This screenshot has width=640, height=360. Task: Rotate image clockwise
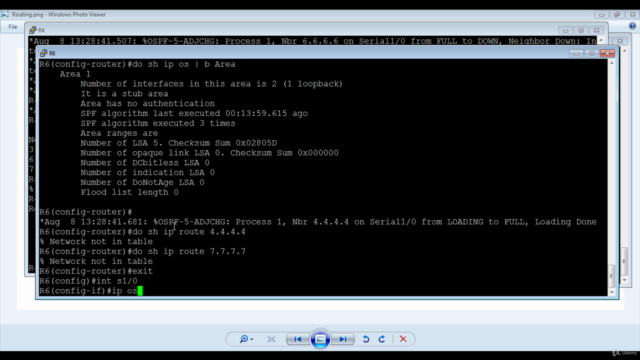[x=382, y=339]
